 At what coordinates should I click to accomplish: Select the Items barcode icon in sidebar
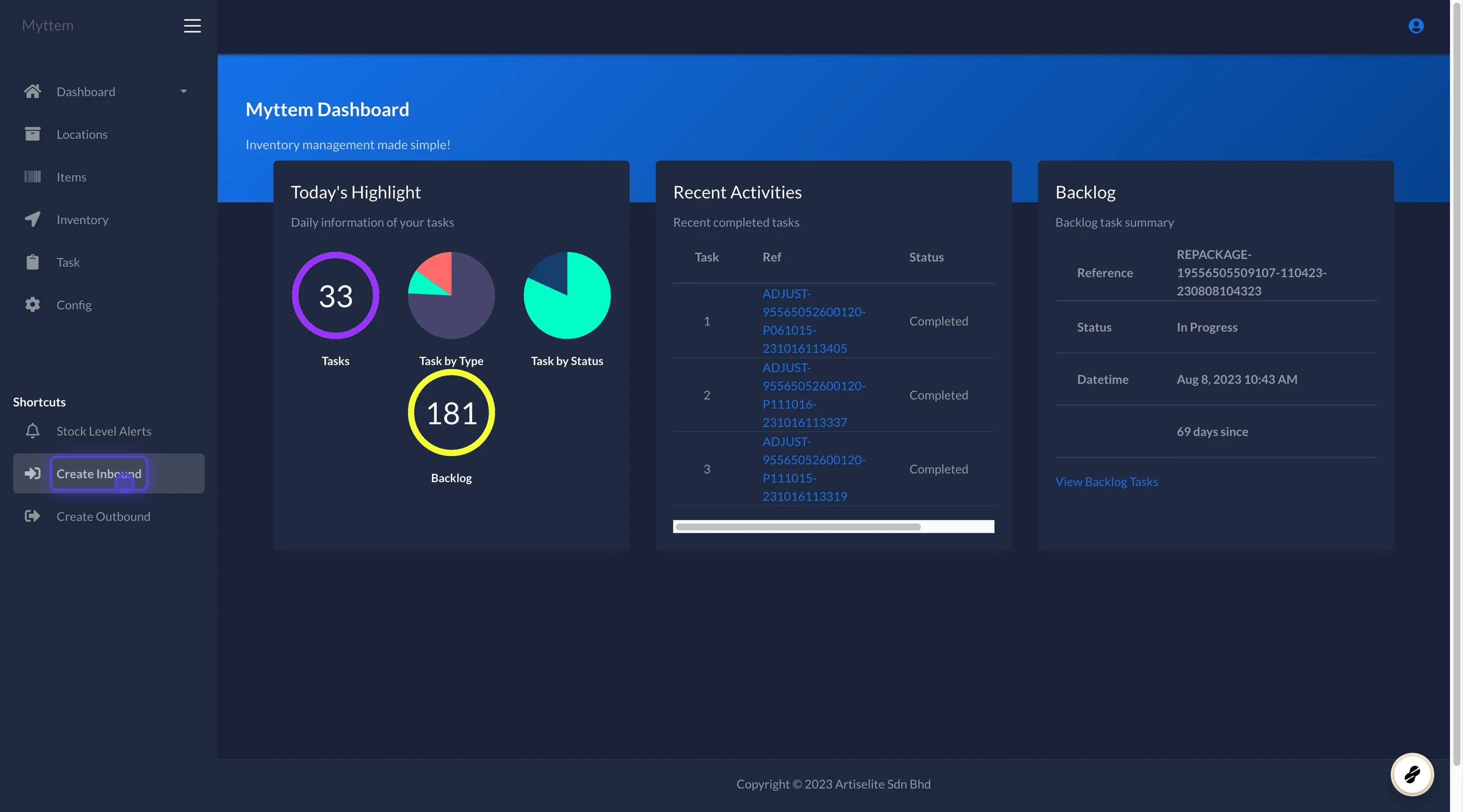click(x=32, y=176)
